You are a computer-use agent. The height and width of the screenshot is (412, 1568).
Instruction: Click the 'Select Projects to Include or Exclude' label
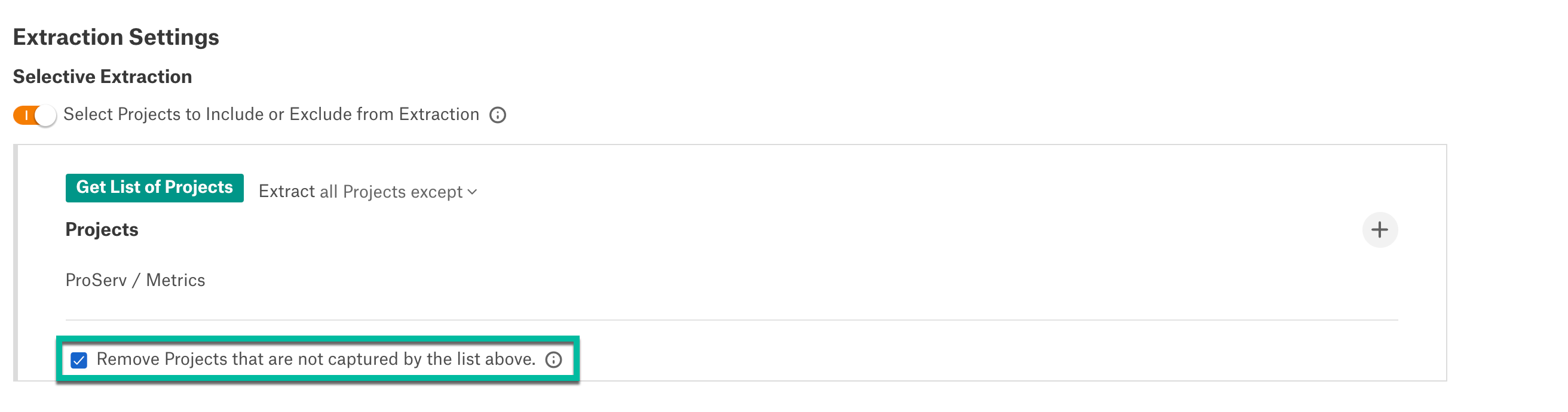point(271,115)
